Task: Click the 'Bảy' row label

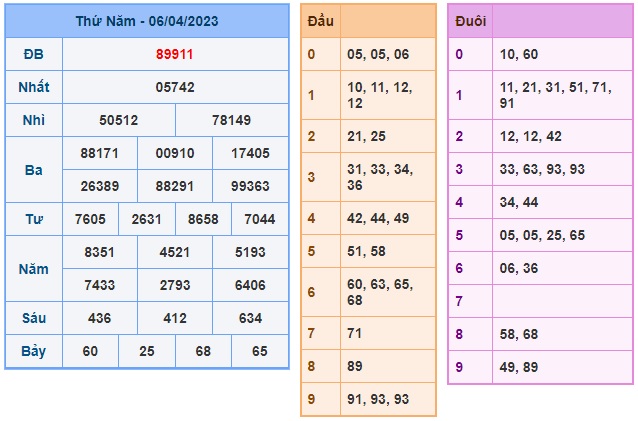Action: (x=34, y=351)
